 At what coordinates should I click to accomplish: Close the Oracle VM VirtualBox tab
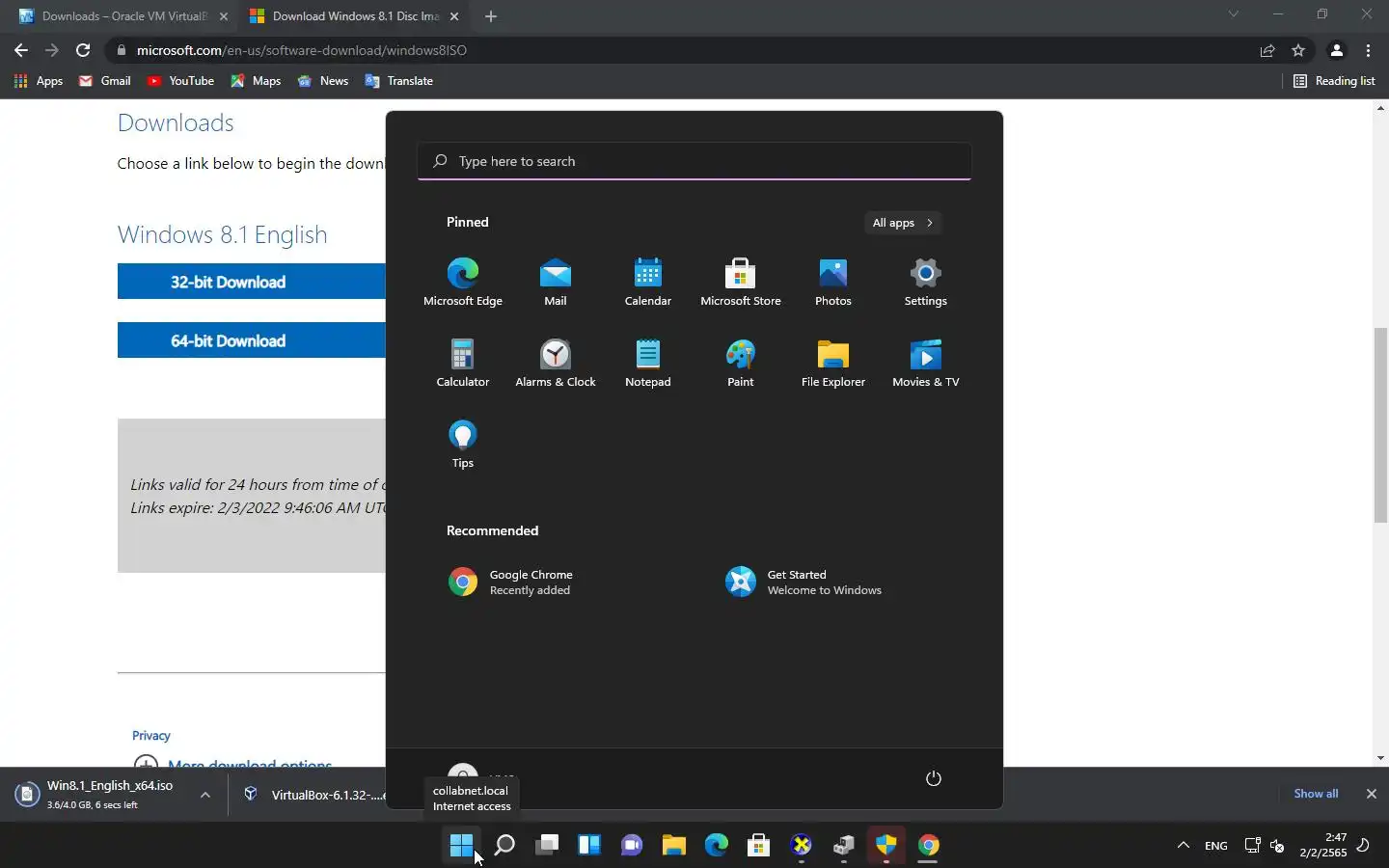224,16
